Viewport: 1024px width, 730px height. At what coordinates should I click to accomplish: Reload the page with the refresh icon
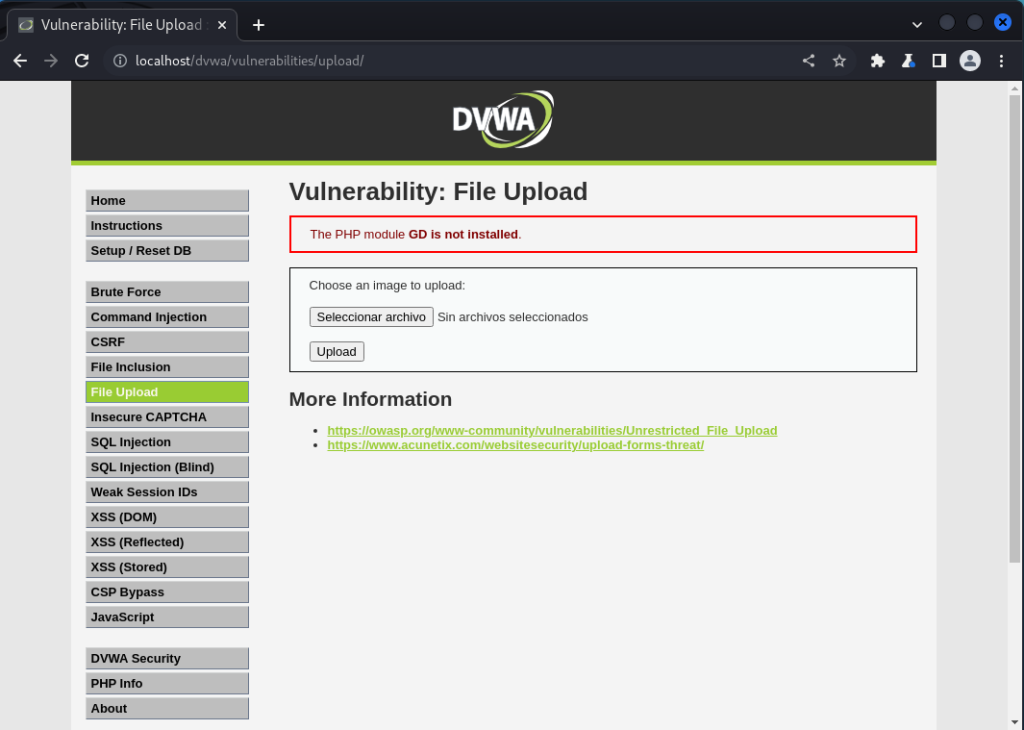tap(82, 61)
